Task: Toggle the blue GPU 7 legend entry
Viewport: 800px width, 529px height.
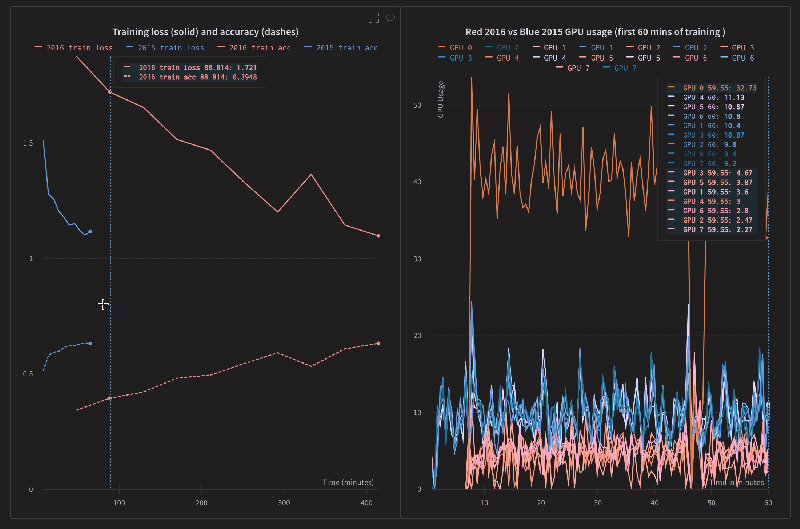Action: (x=619, y=69)
